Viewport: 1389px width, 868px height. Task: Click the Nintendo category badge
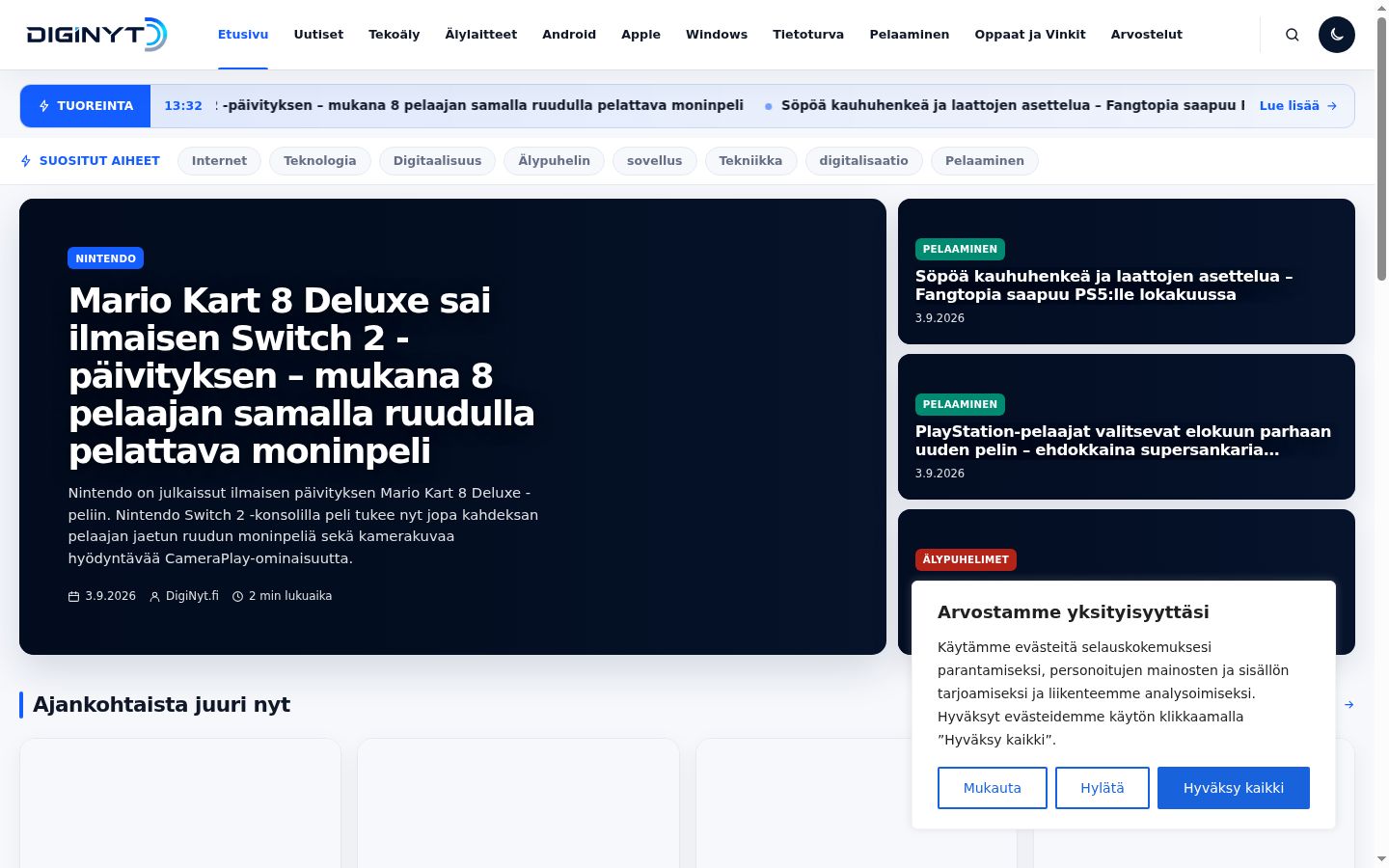106,258
